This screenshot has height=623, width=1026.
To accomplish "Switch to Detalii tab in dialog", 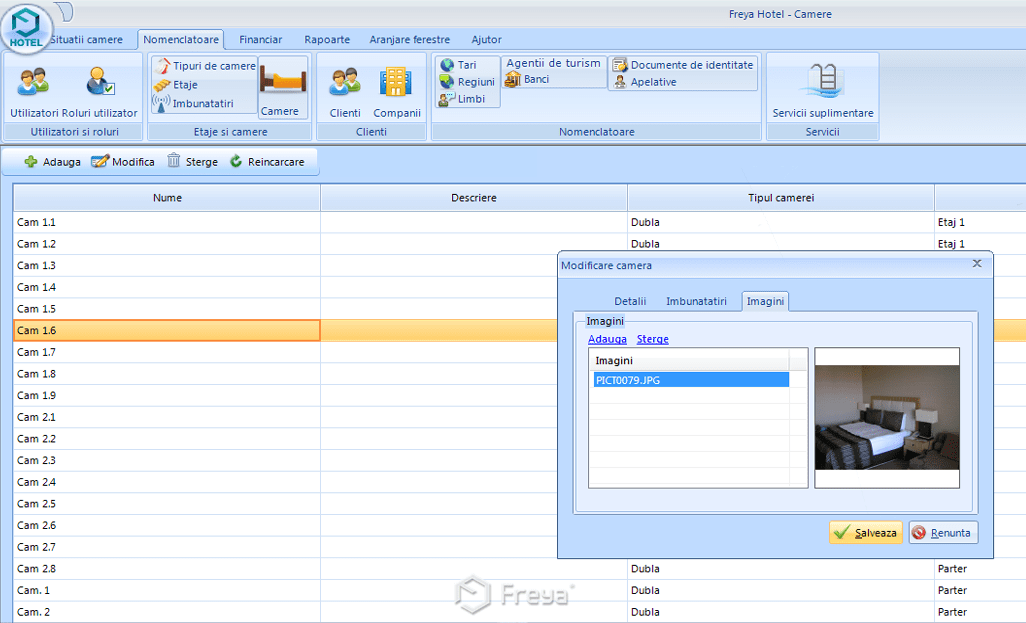I will tap(630, 301).
